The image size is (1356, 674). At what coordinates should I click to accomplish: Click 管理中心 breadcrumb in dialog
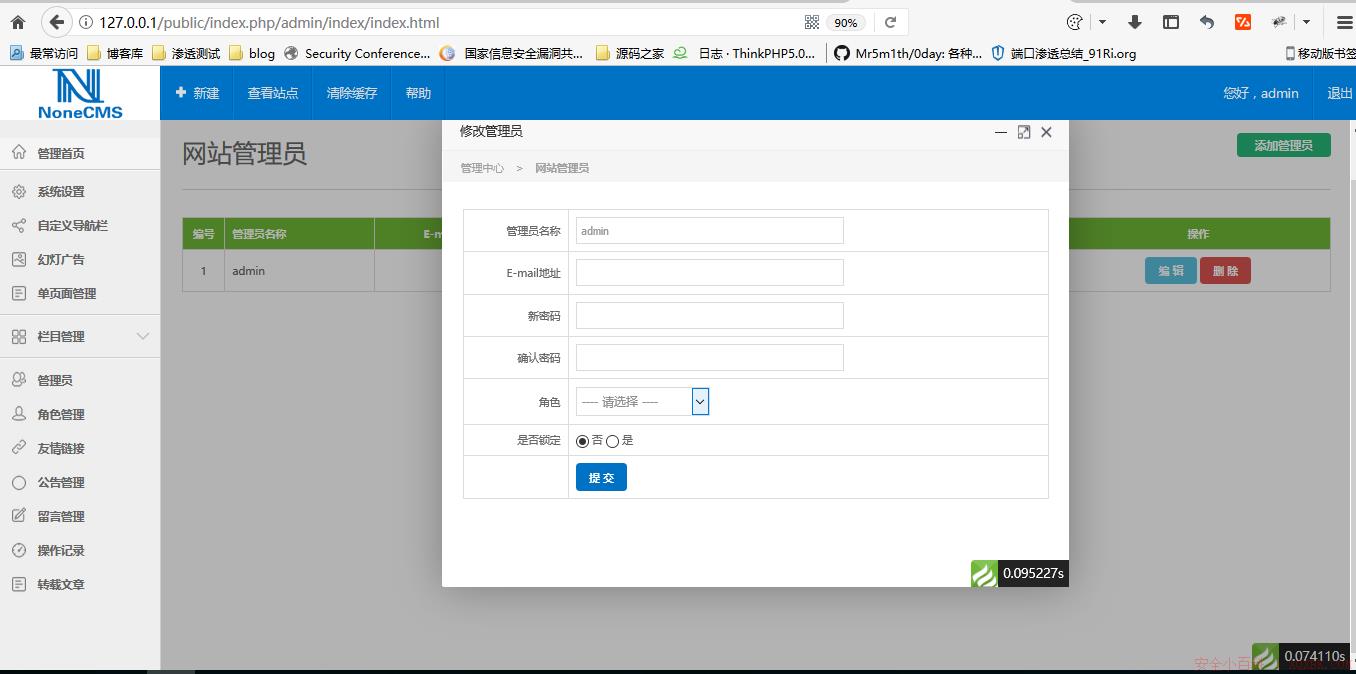click(482, 168)
